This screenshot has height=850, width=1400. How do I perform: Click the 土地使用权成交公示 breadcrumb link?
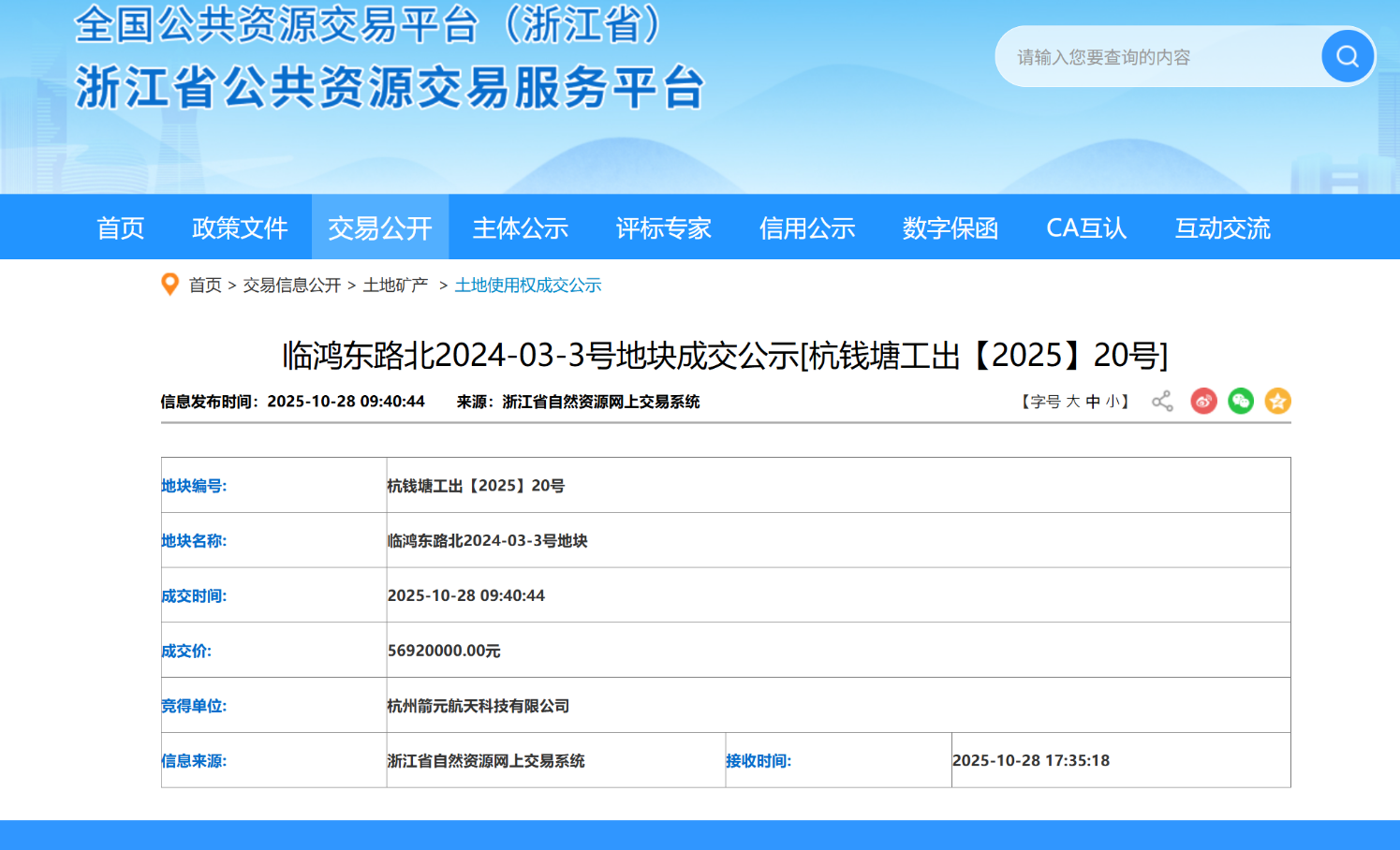528,286
